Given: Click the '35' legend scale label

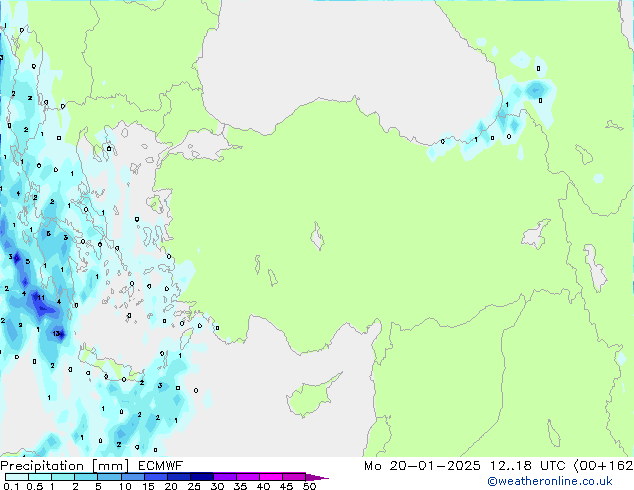Looking at the screenshot, I should (x=240, y=486).
